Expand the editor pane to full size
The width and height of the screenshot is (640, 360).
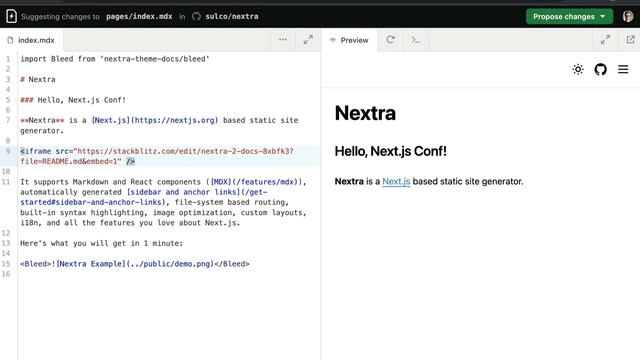point(308,40)
